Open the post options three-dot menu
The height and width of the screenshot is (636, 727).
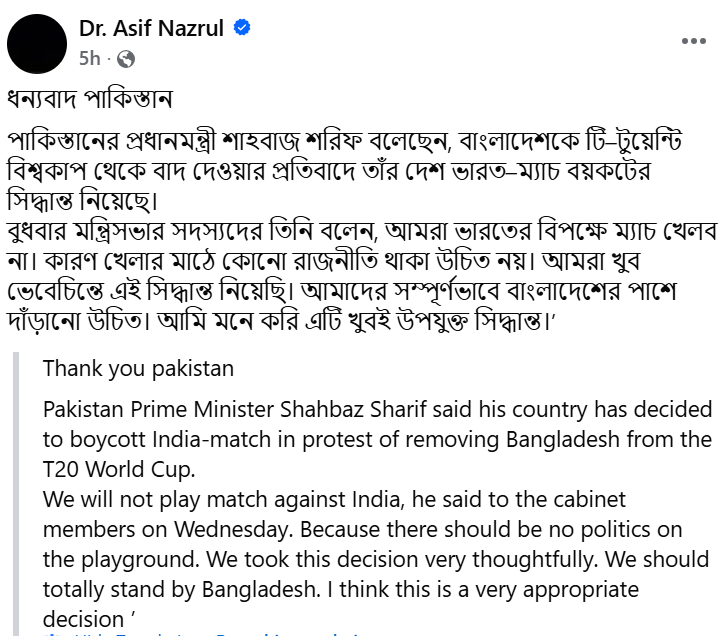[x=694, y=42]
